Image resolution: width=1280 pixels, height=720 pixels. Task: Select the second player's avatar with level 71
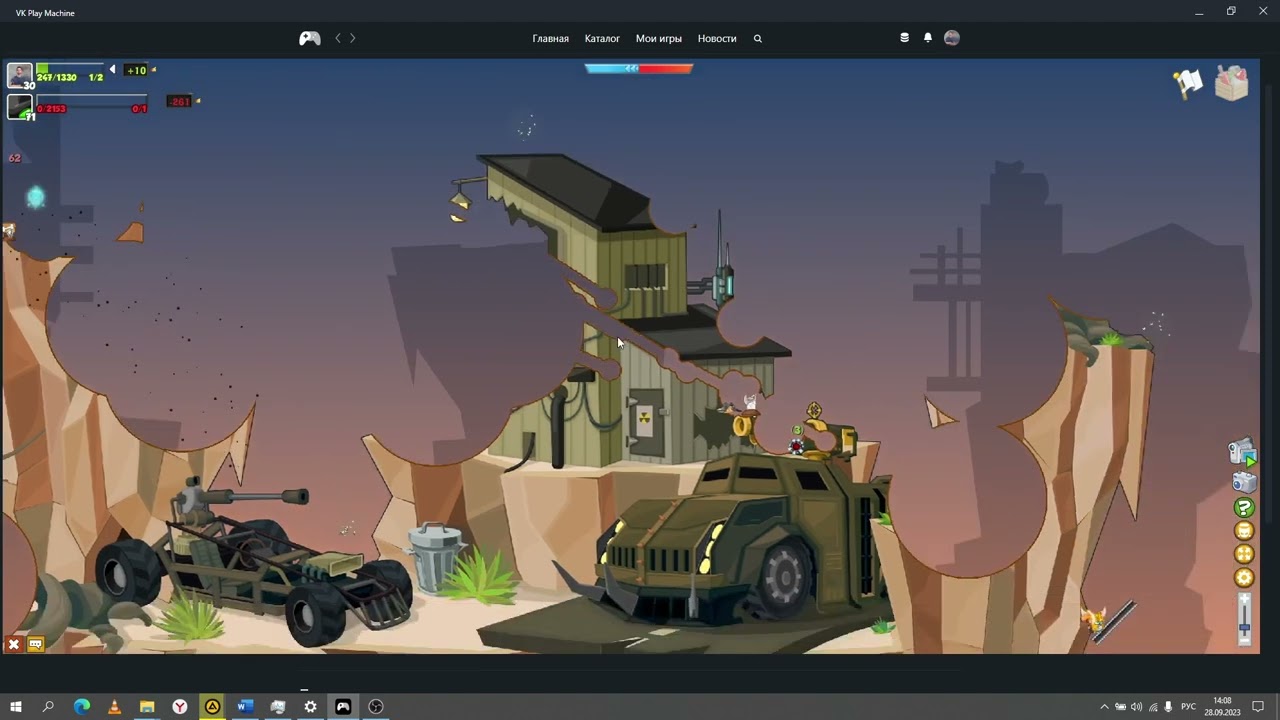(x=19, y=107)
